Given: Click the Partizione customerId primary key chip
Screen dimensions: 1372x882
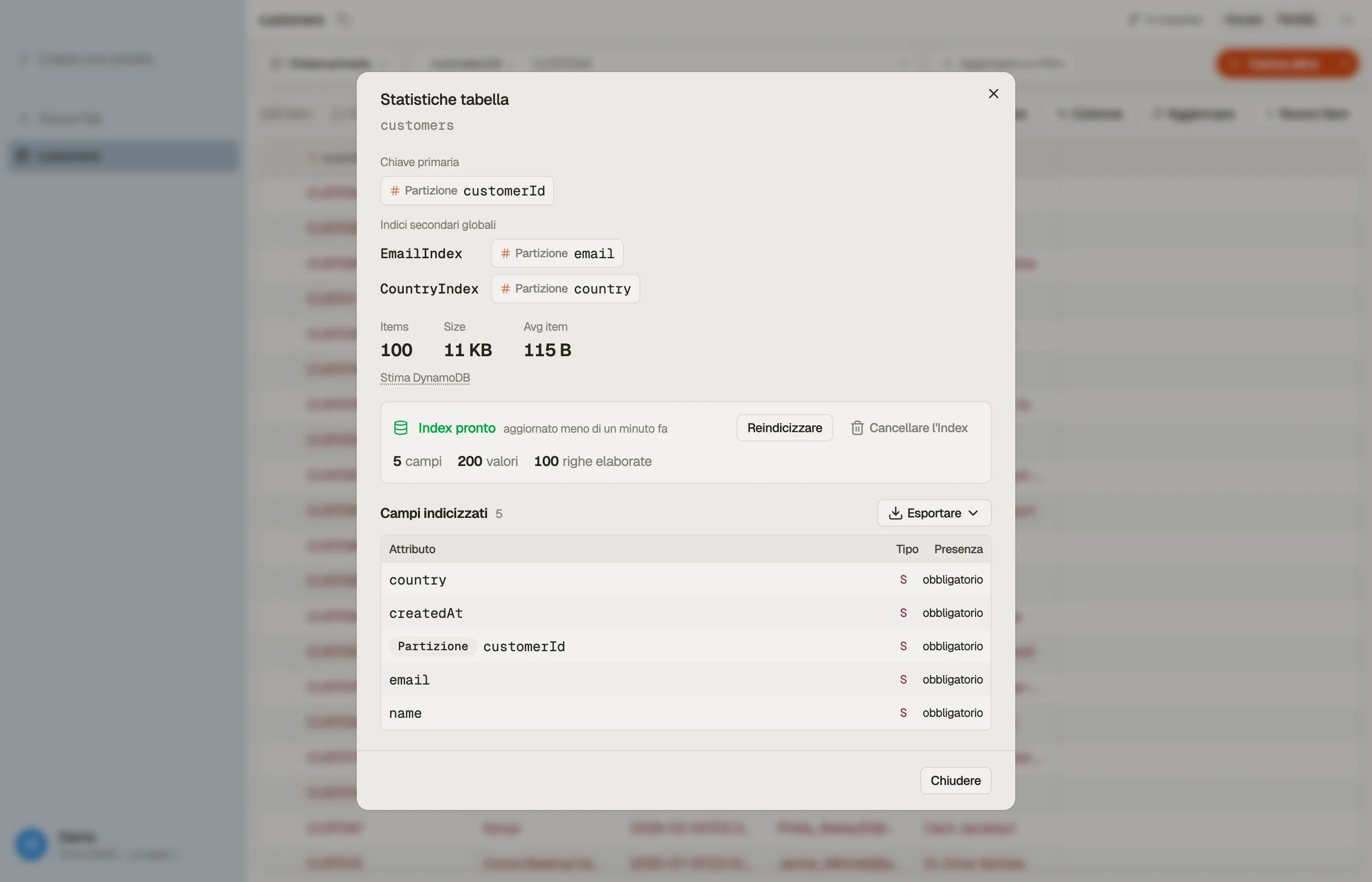Looking at the screenshot, I should [466, 190].
